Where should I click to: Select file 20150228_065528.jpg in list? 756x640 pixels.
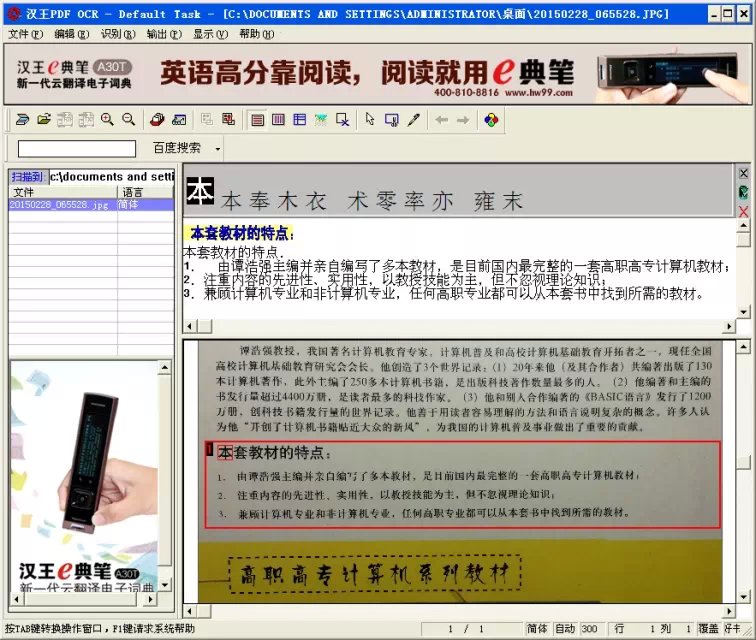58,205
